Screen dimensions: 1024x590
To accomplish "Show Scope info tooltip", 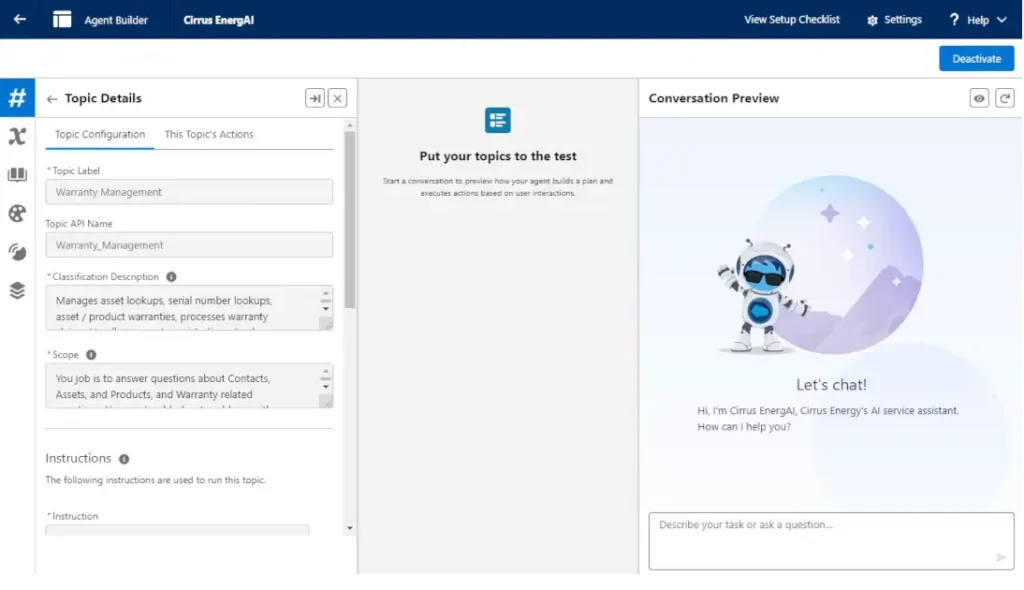I will pyautogui.click(x=91, y=355).
